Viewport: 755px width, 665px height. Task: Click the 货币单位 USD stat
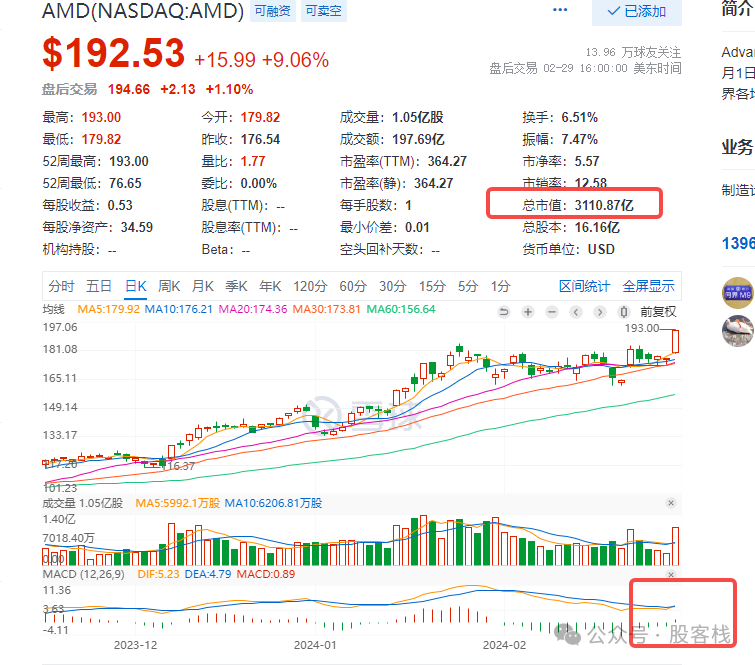569,249
